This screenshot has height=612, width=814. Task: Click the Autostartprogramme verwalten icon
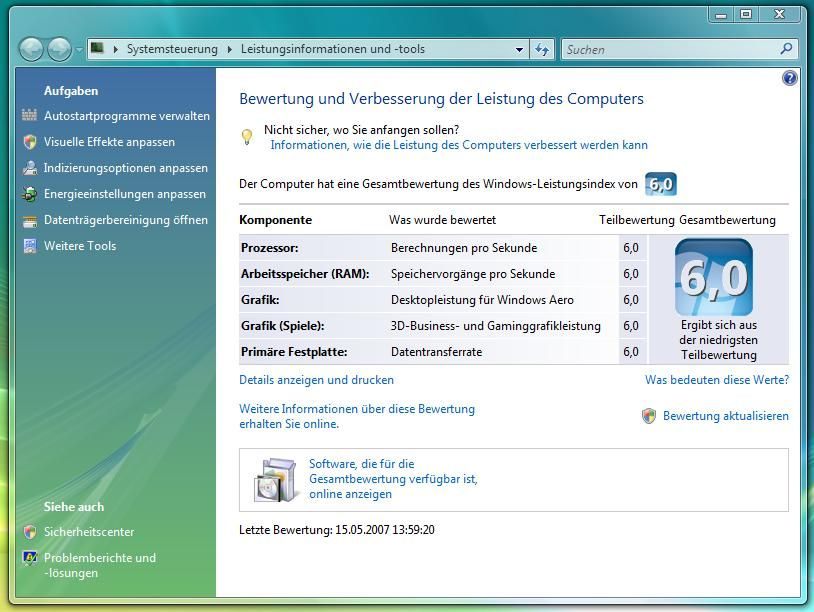click(30, 115)
